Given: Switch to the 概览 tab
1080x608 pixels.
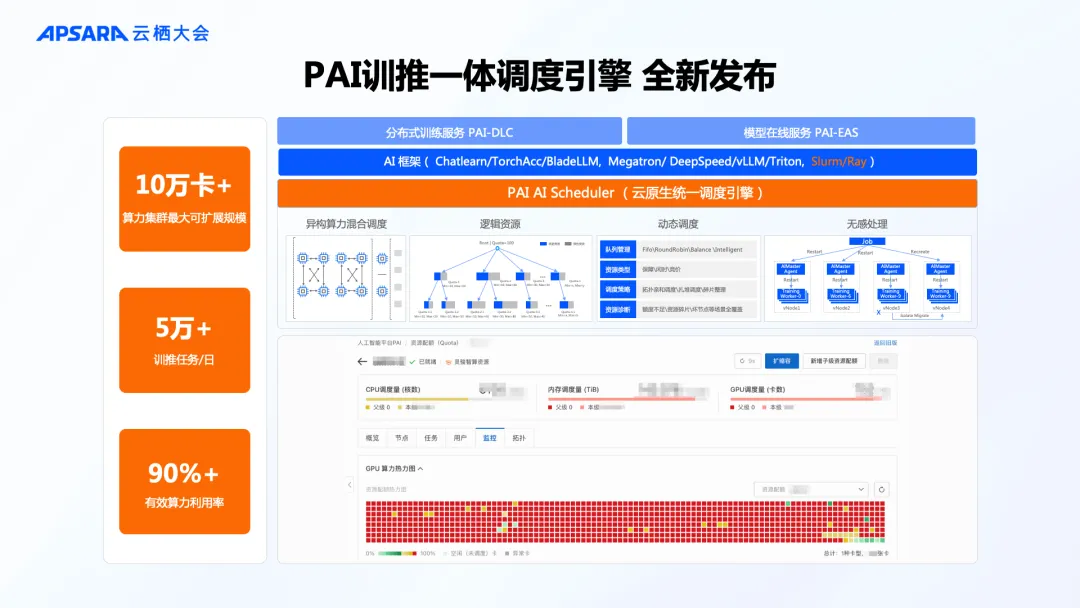Looking at the screenshot, I should point(373,438).
